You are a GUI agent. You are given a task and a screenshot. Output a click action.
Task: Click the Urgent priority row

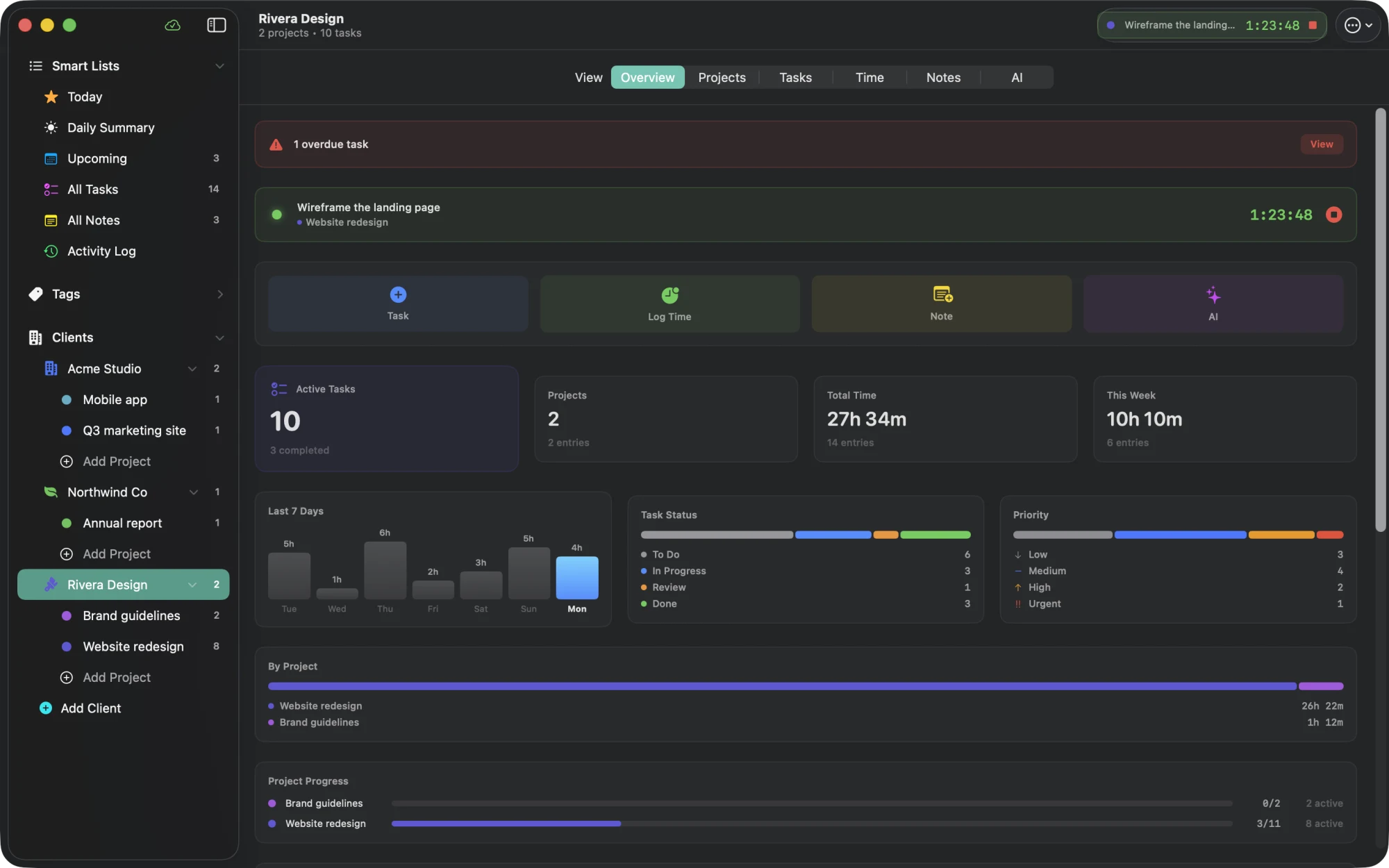pos(1178,603)
